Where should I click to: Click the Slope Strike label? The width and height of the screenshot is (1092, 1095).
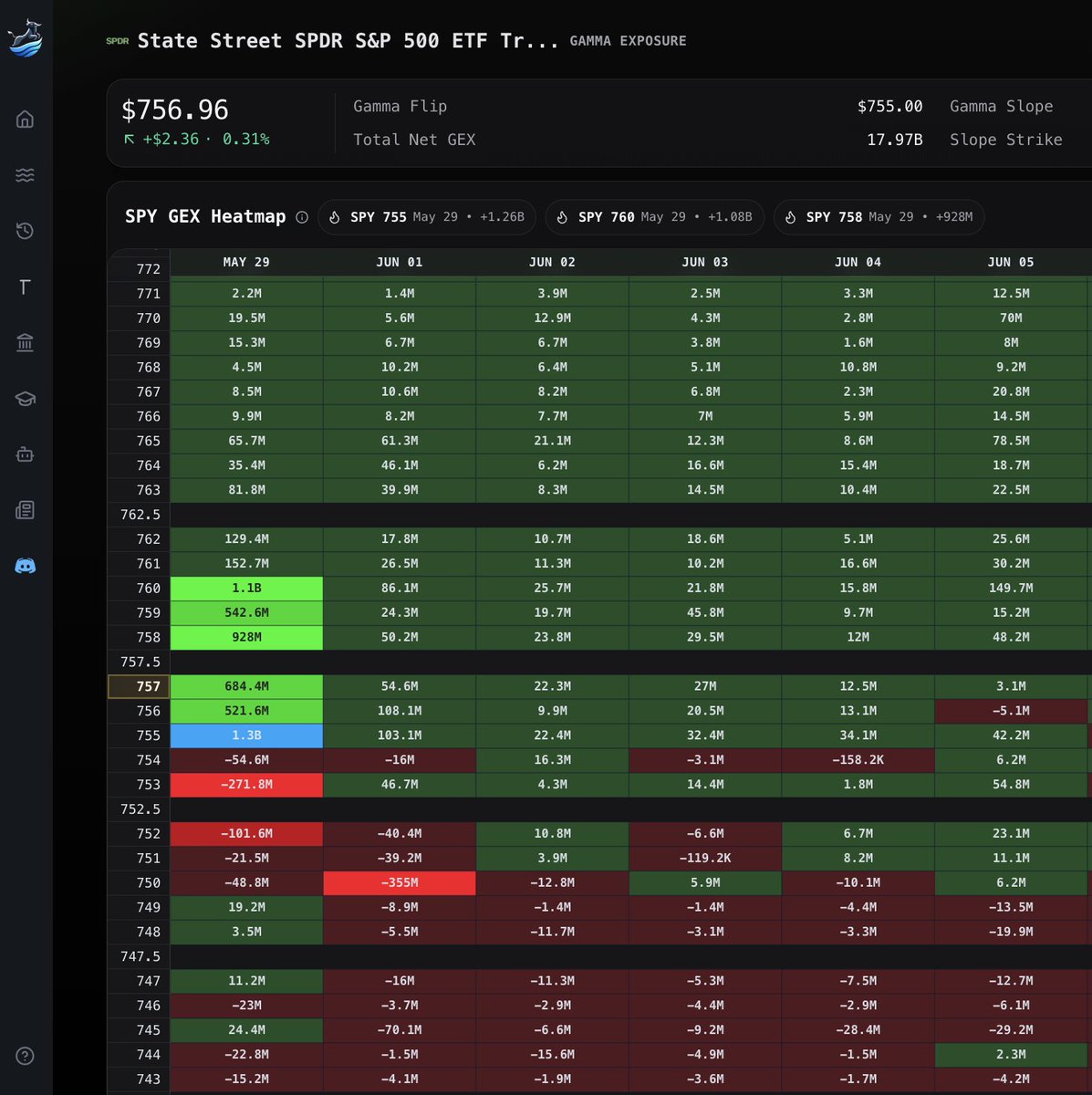(1006, 140)
